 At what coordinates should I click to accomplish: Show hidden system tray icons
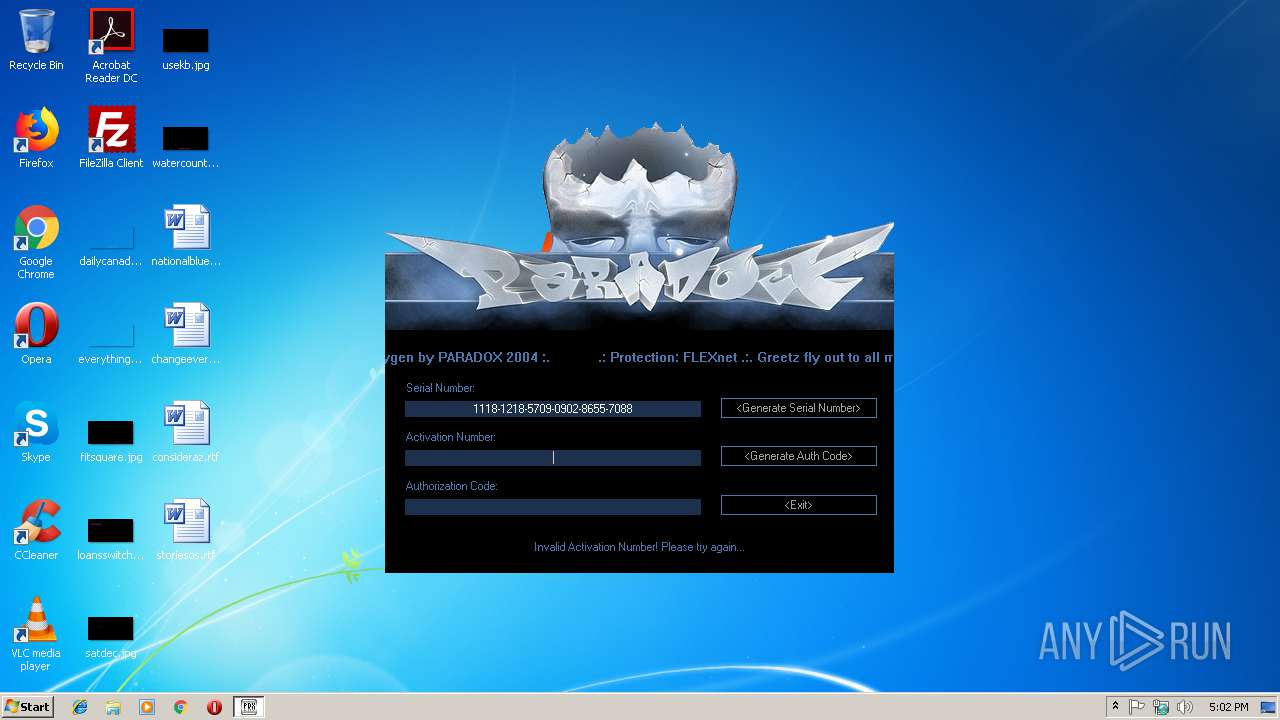pos(1115,707)
